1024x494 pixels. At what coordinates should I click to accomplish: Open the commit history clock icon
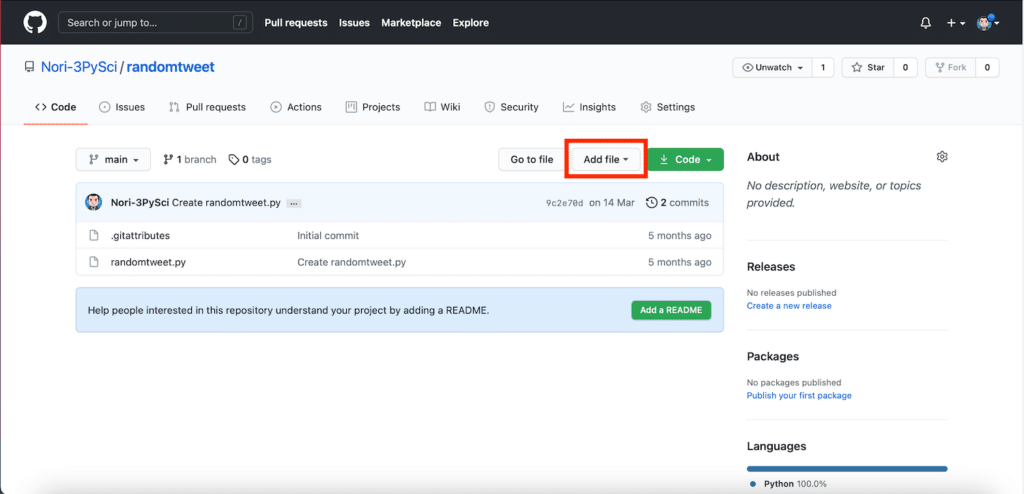(x=652, y=202)
